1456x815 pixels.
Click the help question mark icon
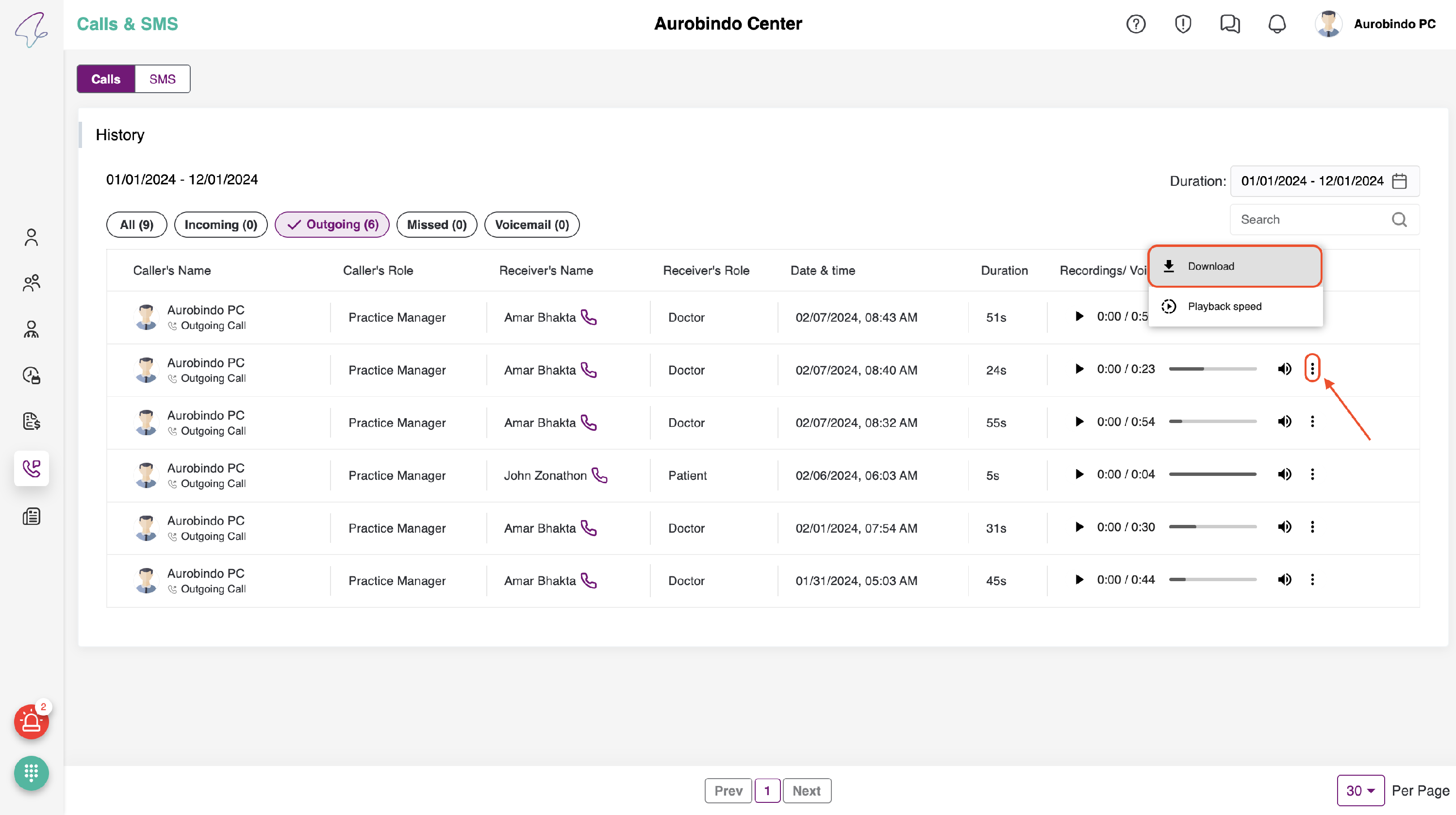click(1136, 24)
